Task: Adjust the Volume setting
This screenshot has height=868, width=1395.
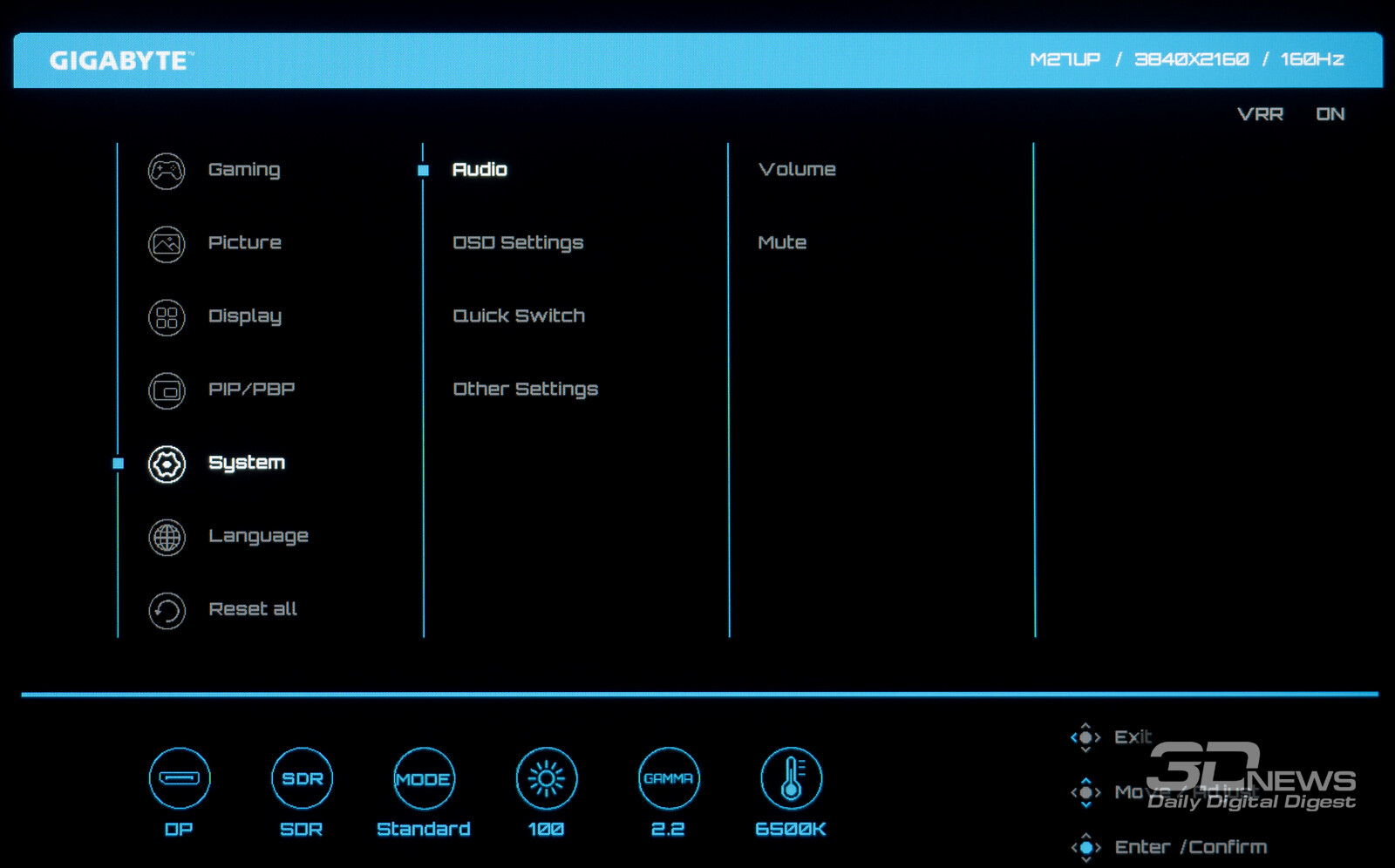Action: [797, 169]
